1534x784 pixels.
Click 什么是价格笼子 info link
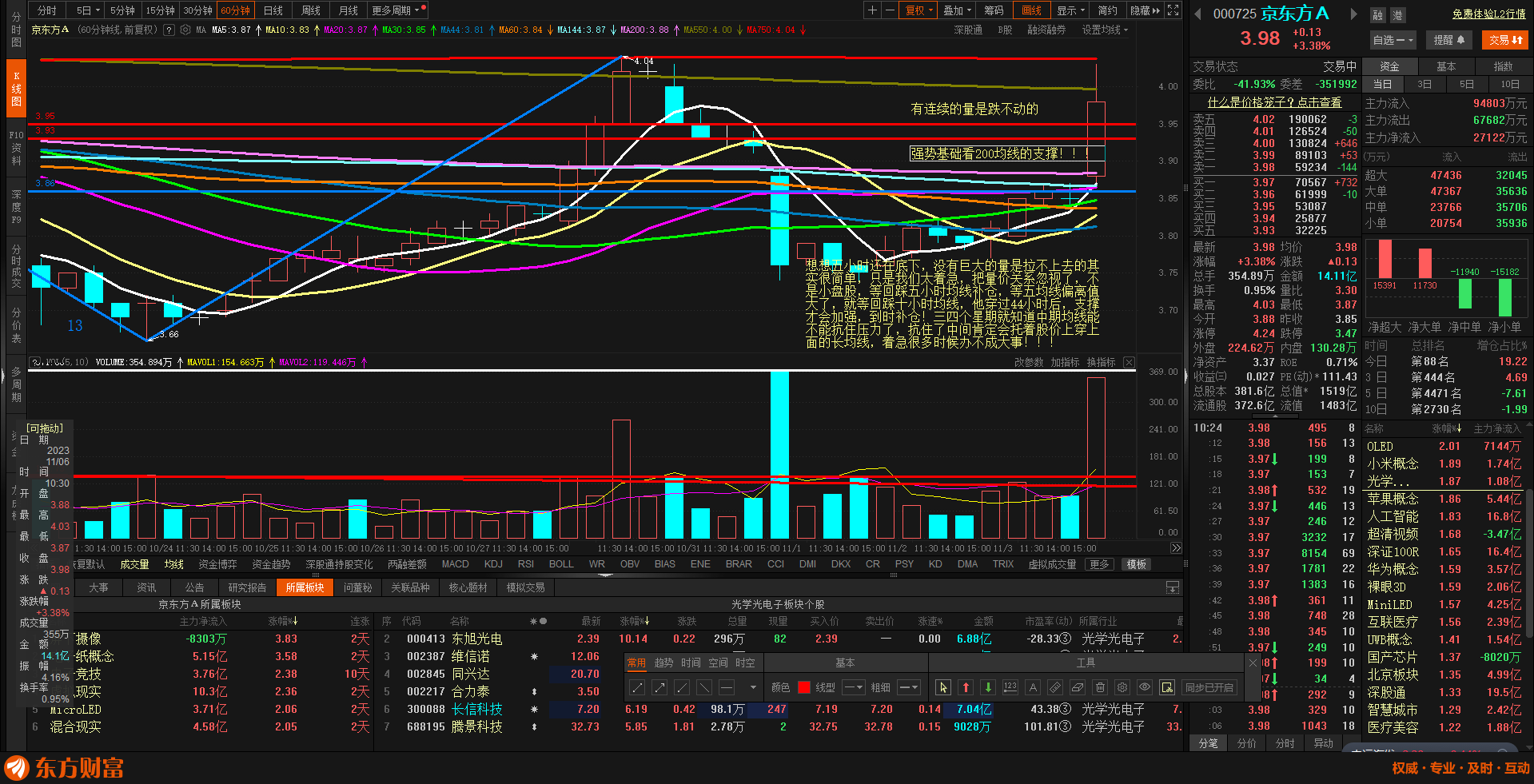1274,102
